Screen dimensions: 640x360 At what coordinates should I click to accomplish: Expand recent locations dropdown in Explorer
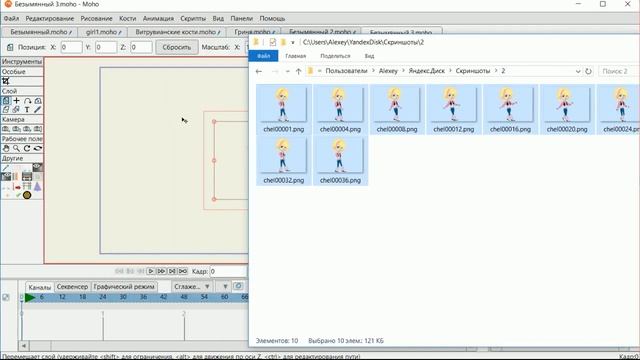[x=288, y=71]
